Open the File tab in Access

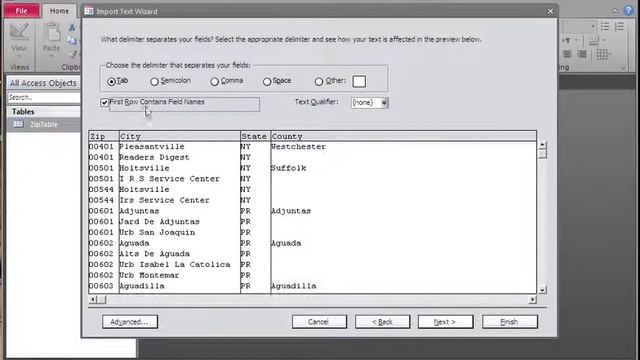point(22,11)
